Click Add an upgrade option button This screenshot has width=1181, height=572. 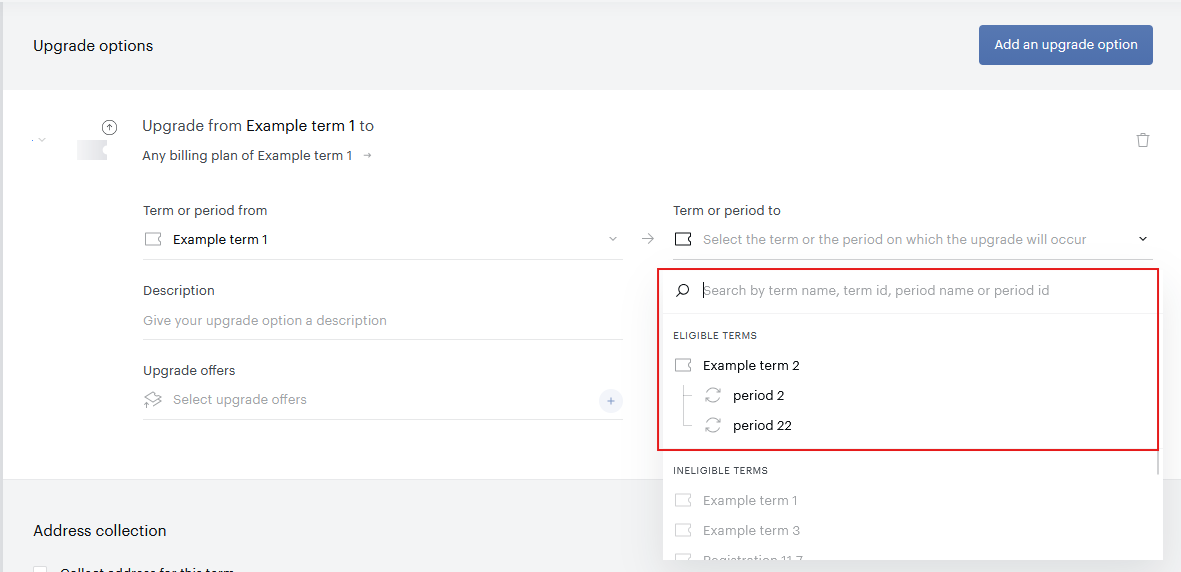[x=1066, y=44]
